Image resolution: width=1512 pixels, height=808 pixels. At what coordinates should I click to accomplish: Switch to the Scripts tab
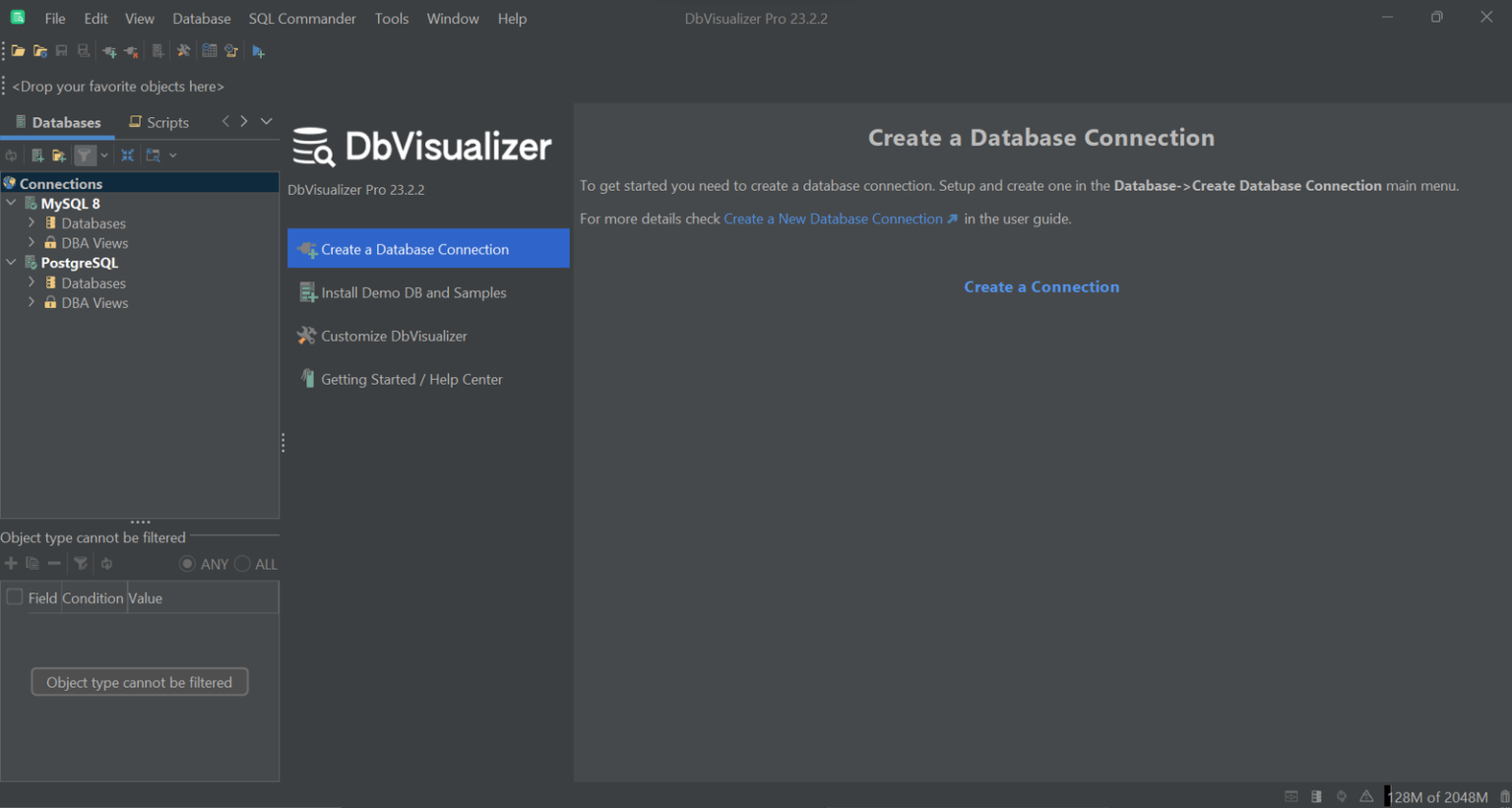pyautogui.click(x=158, y=122)
